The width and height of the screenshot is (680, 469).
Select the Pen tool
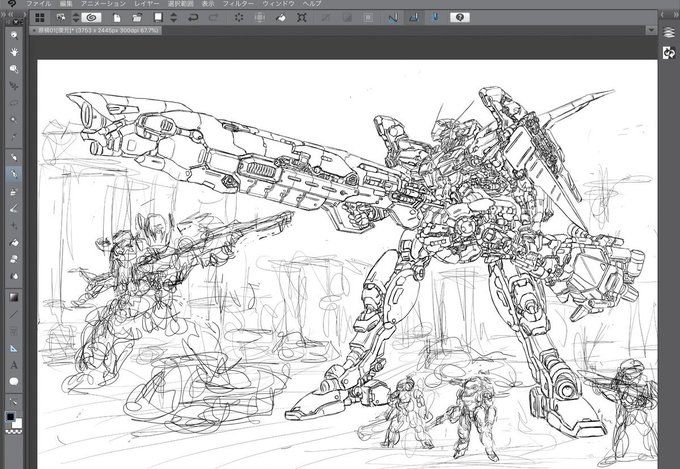(14, 157)
